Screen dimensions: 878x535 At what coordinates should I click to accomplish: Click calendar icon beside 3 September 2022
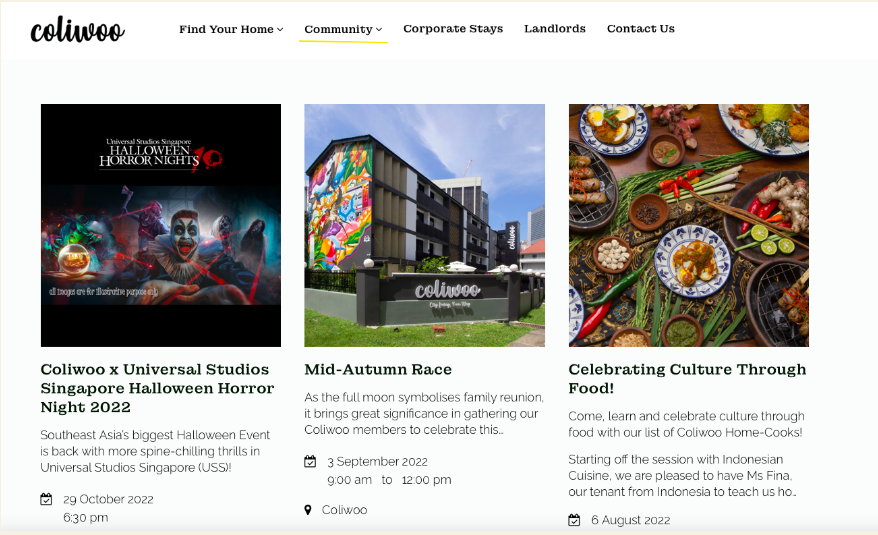click(x=310, y=461)
